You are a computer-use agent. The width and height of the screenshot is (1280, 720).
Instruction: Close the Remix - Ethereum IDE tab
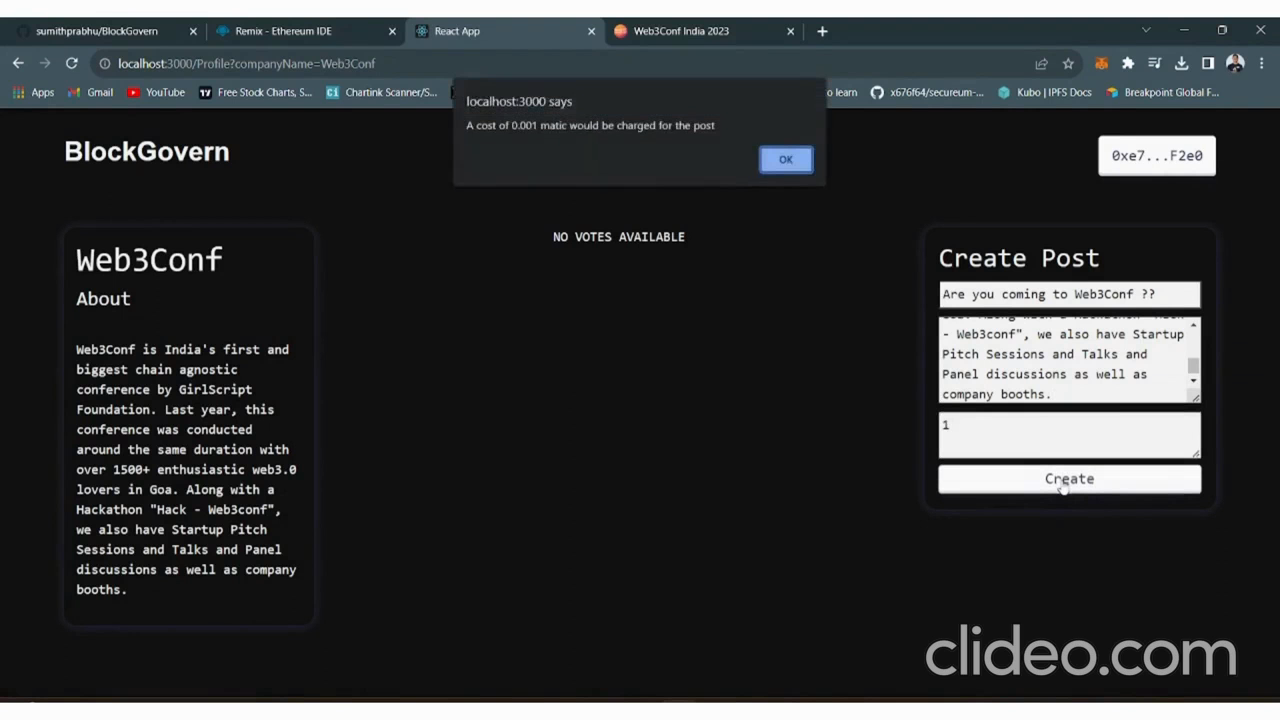[x=392, y=31]
